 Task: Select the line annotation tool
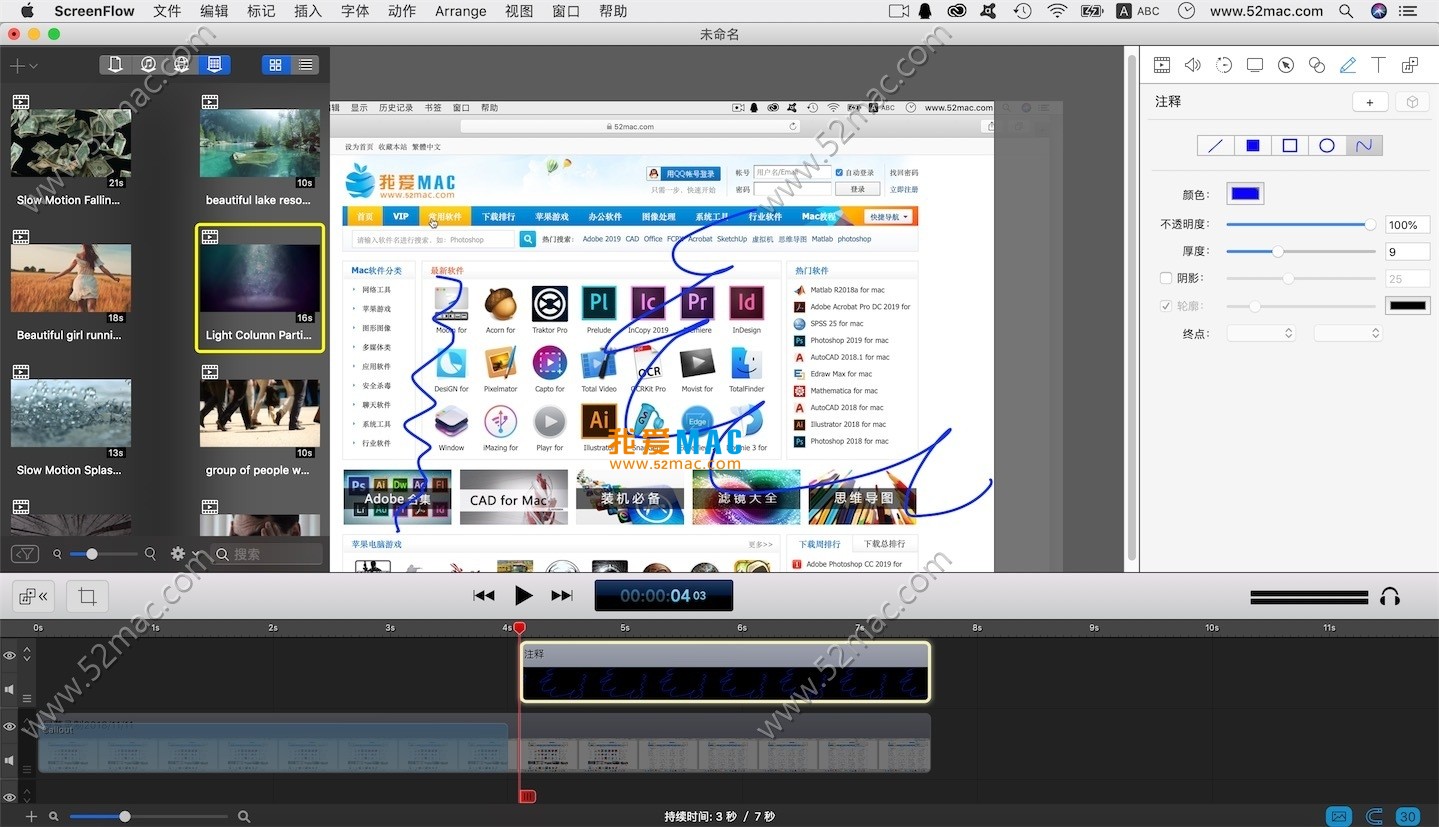[x=1216, y=146]
